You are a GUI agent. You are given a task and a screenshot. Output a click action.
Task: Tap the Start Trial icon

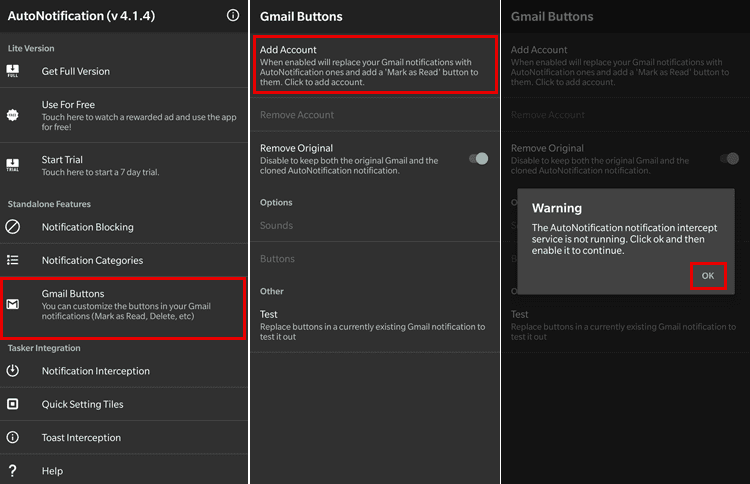tap(13, 165)
